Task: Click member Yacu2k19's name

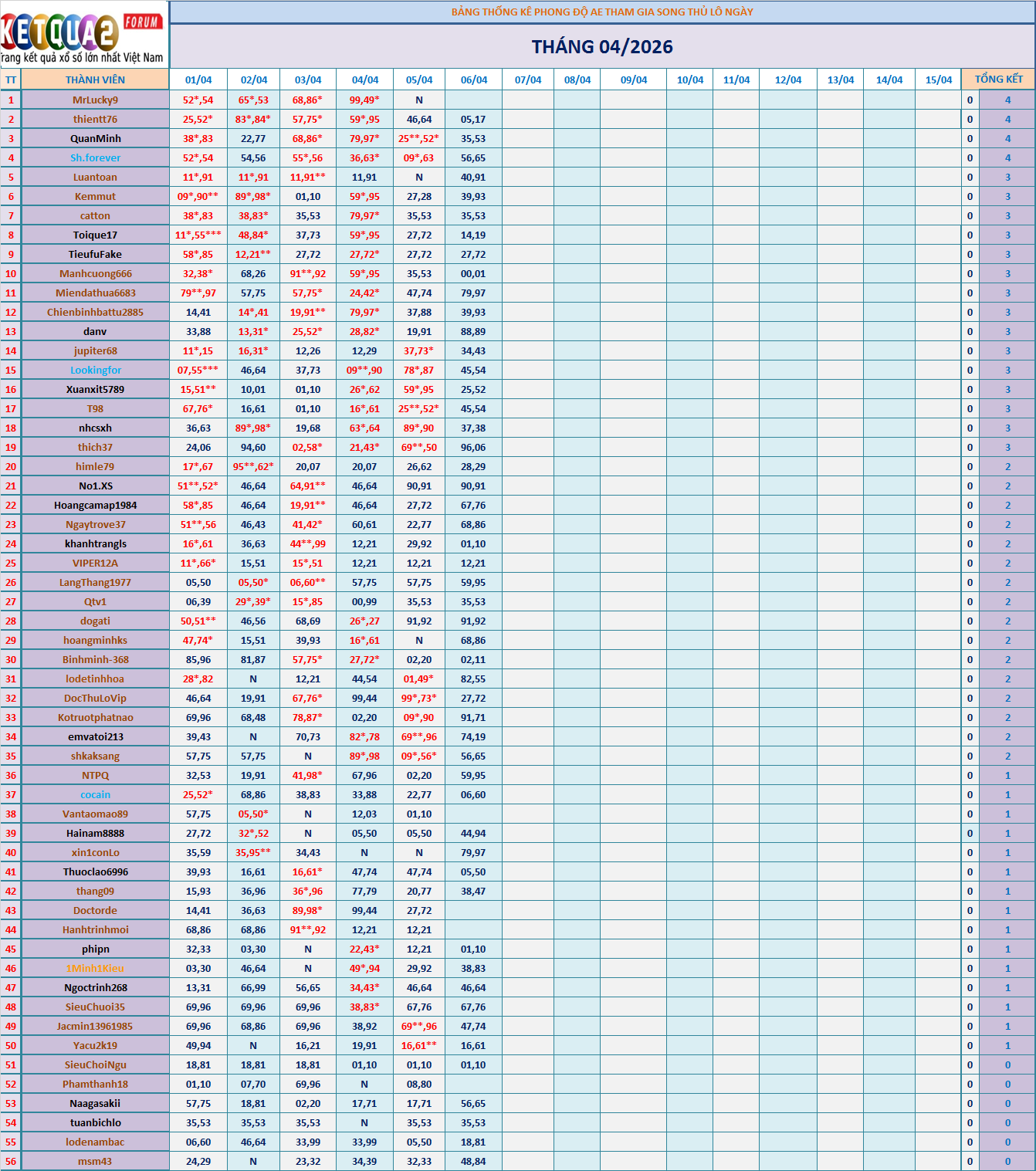Action: 95,1045
